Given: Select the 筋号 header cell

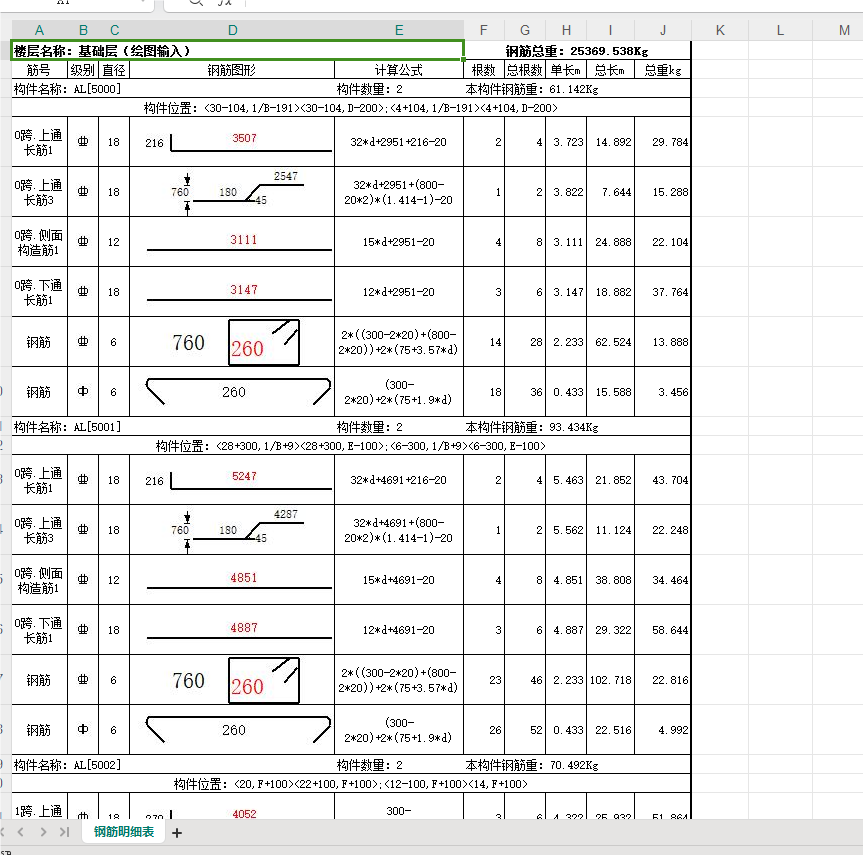Looking at the screenshot, I should point(39,70).
